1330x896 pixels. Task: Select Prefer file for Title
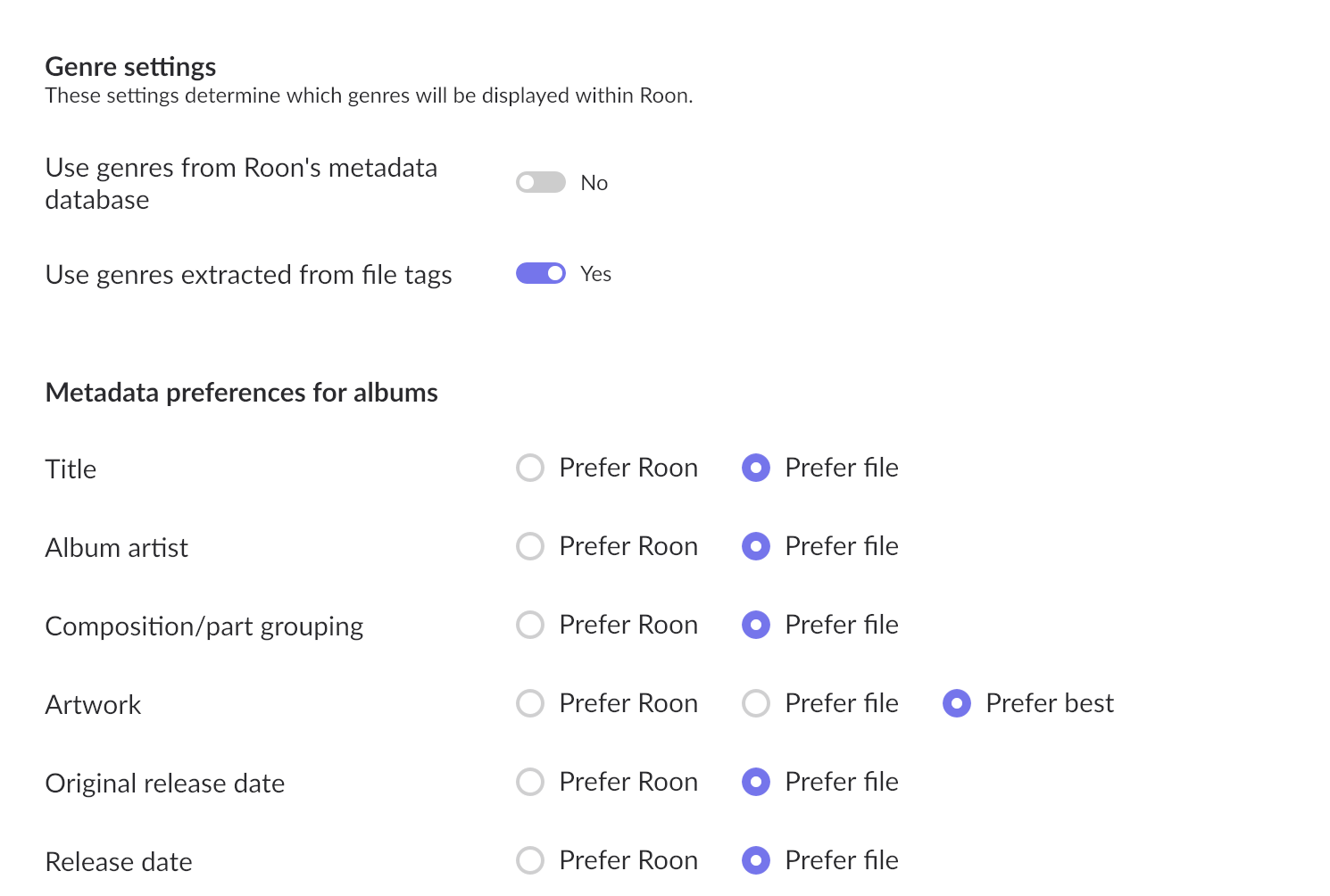pos(756,468)
